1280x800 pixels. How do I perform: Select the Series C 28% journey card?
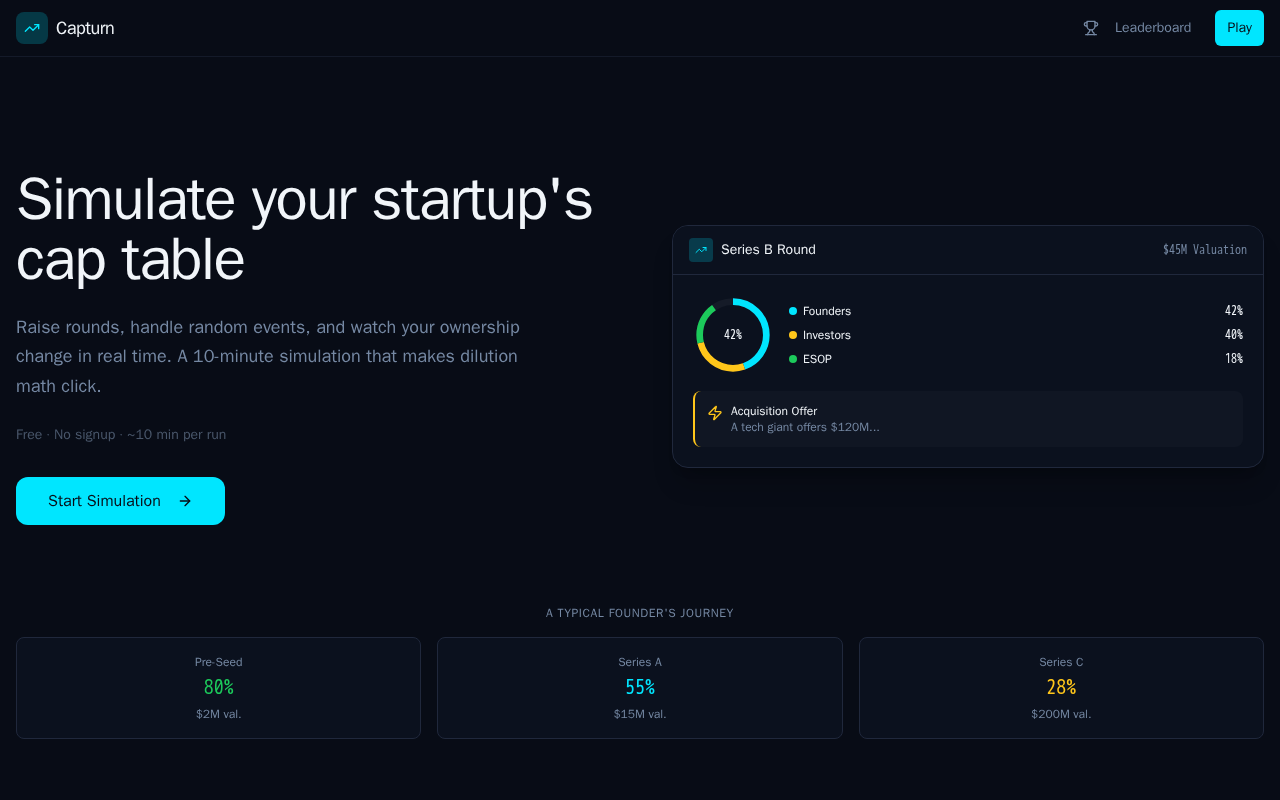click(x=1061, y=688)
